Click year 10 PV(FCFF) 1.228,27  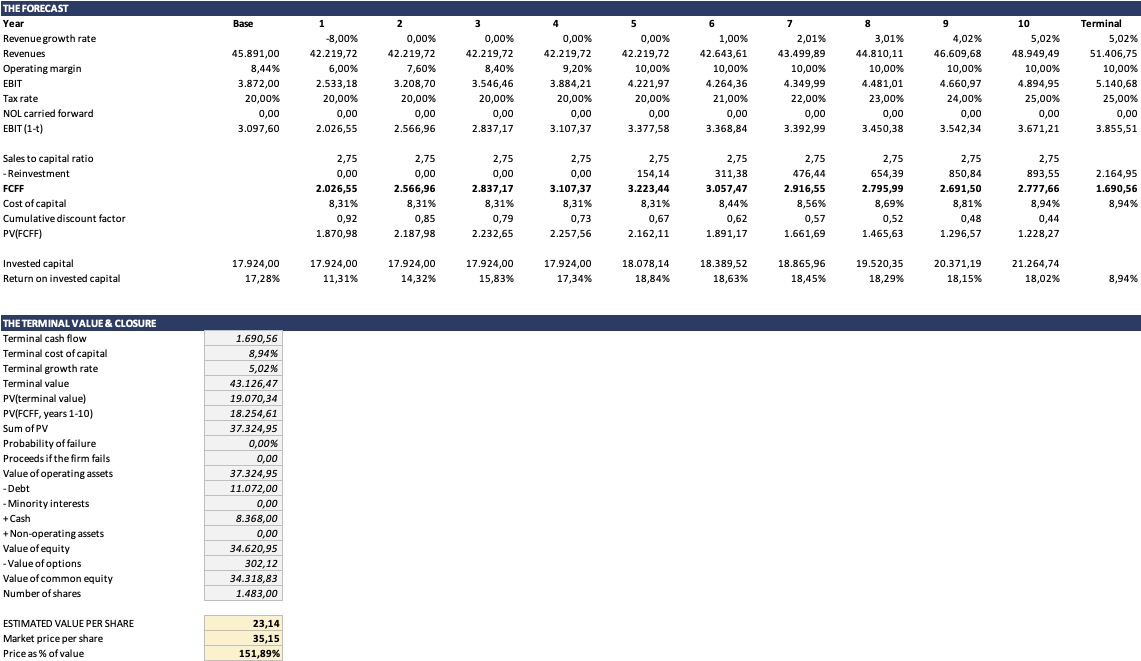click(x=1038, y=234)
